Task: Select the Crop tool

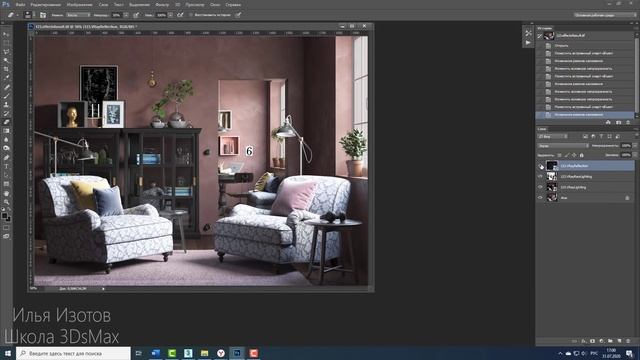Action: click(6, 69)
